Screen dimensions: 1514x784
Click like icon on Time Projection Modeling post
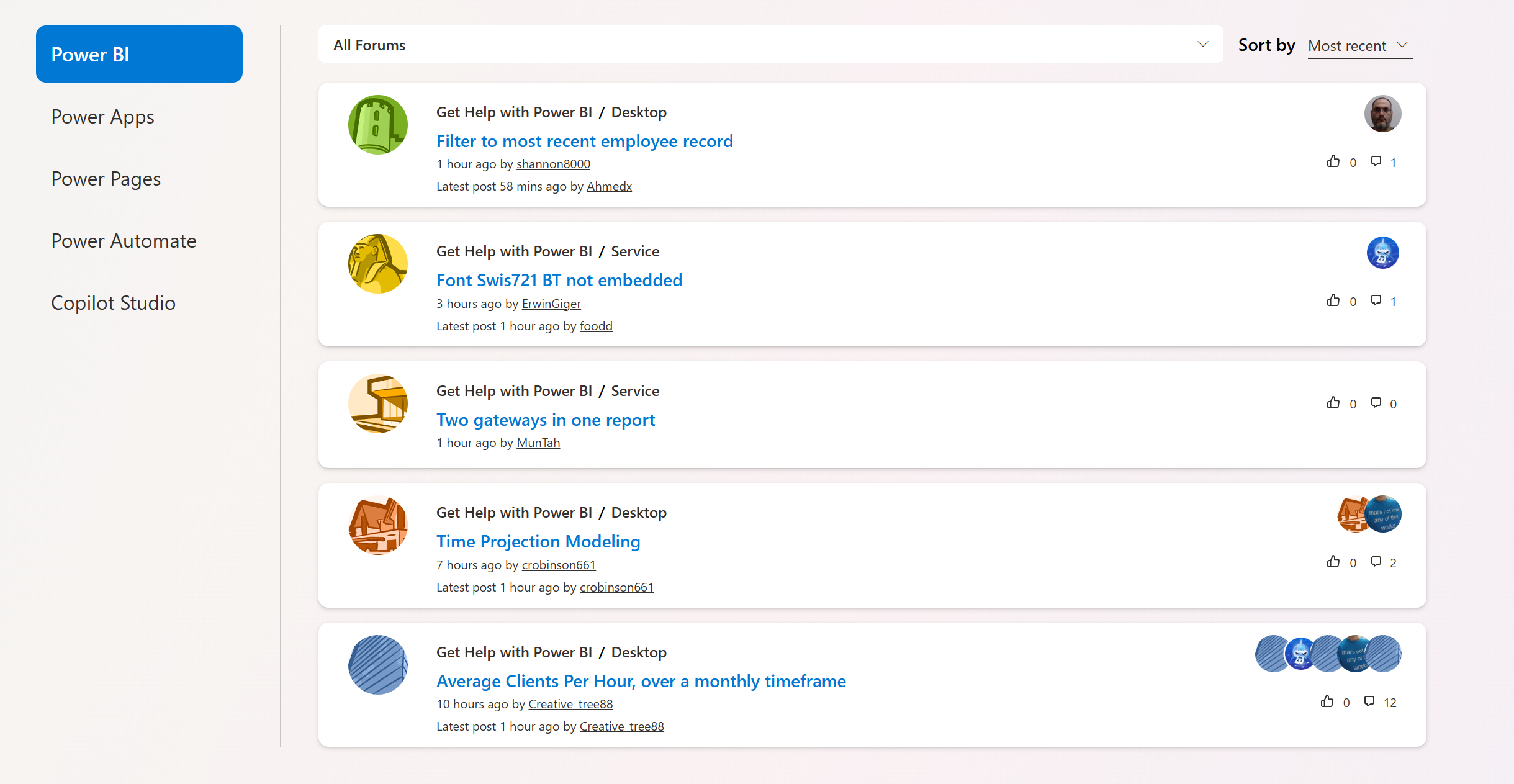(x=1333, y=562)
